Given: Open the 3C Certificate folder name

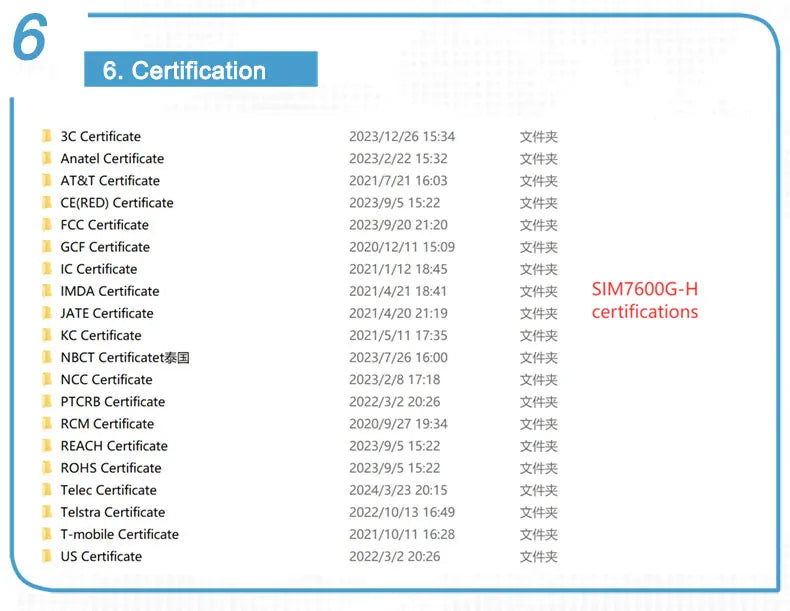Looking at the screenshot, I should [101, 137].
